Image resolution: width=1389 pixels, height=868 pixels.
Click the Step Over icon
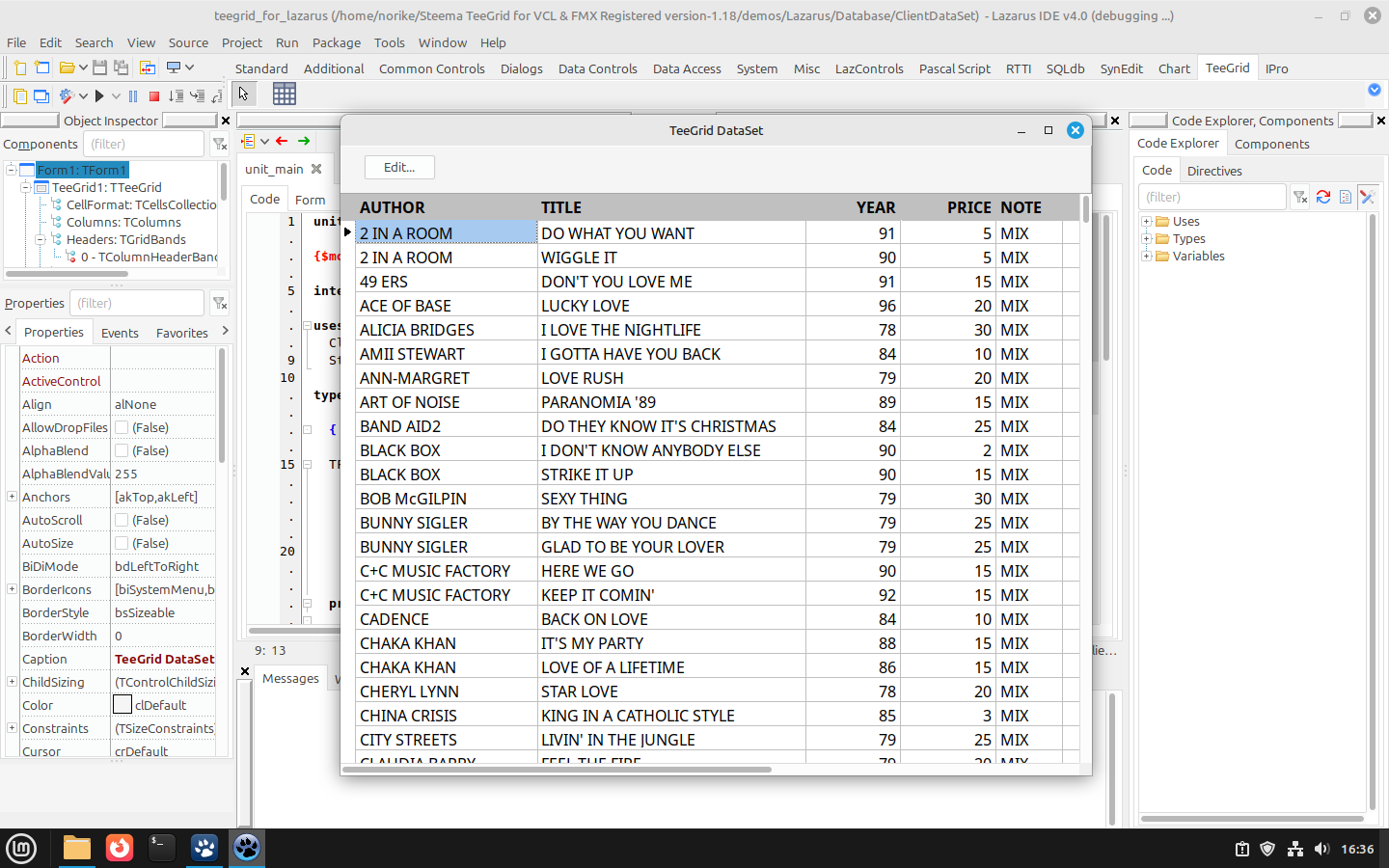click(176, 95)
